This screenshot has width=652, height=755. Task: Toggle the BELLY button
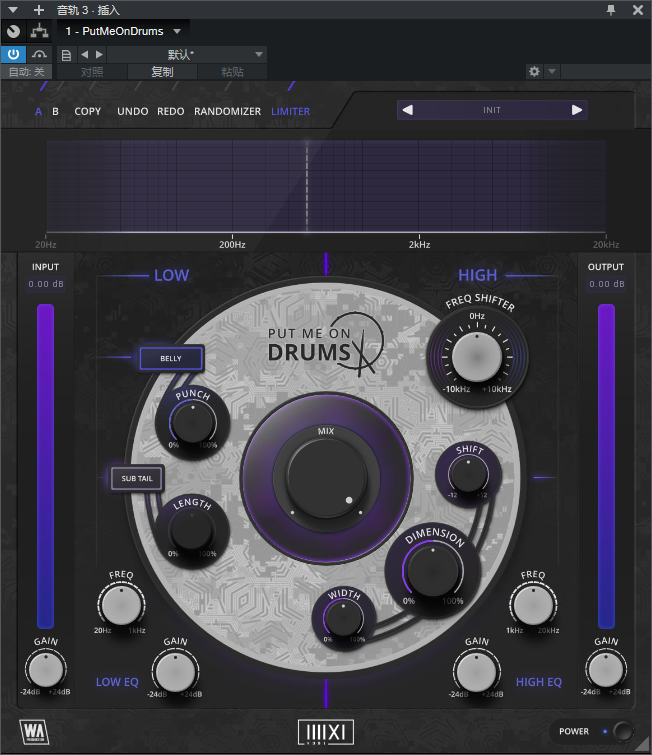171,358
